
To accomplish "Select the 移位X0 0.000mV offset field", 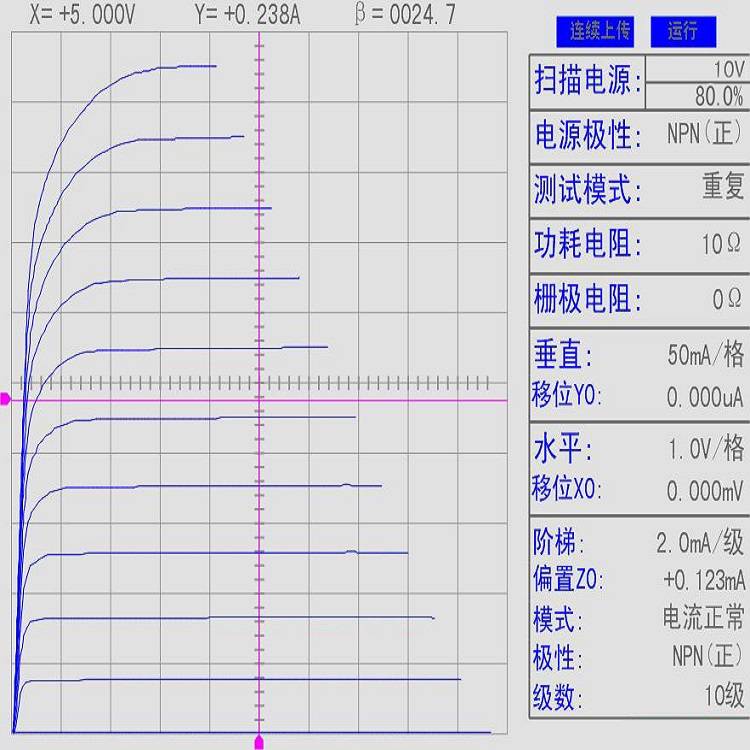I will coord(704,491).
